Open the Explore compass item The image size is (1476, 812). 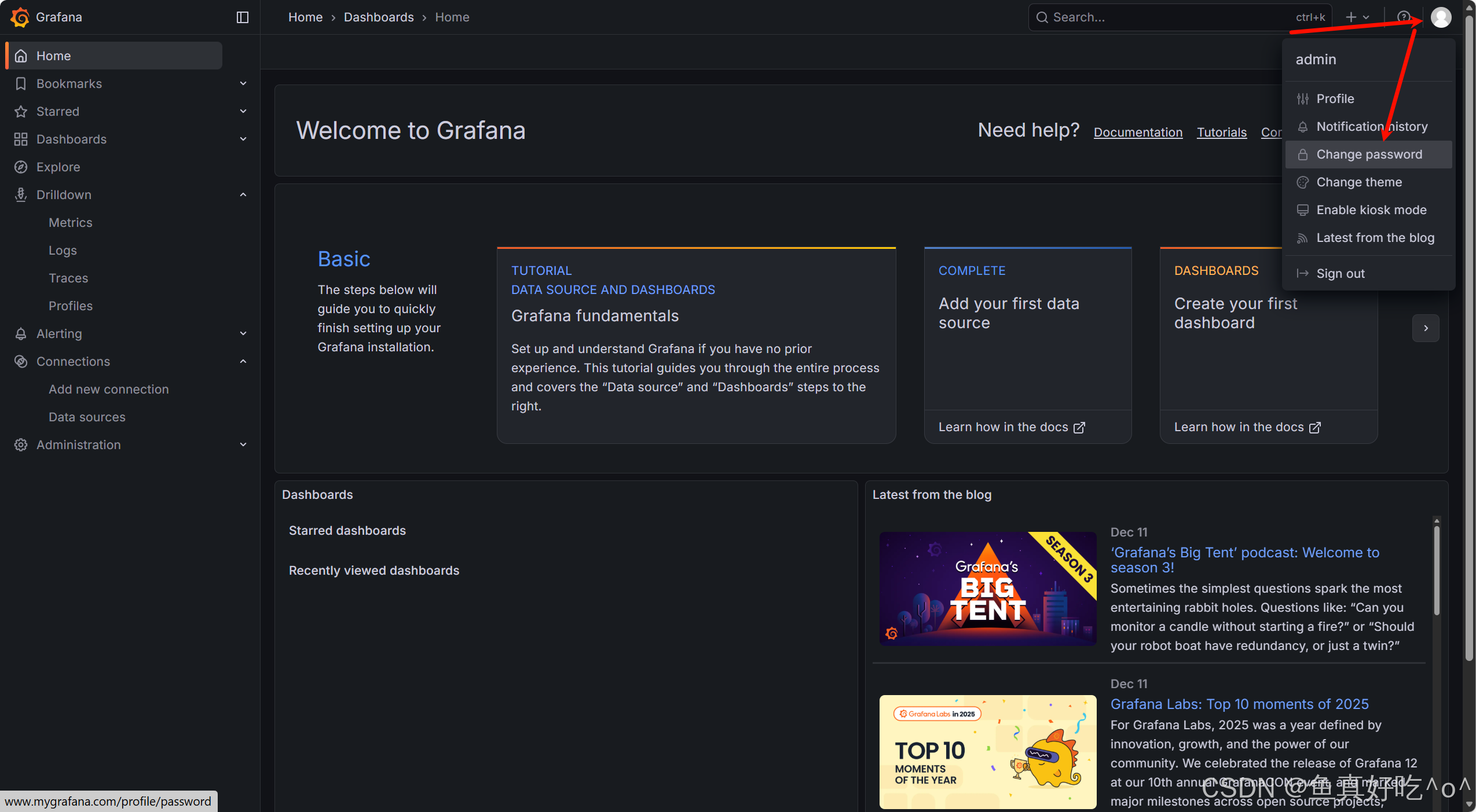coord(58,167)
